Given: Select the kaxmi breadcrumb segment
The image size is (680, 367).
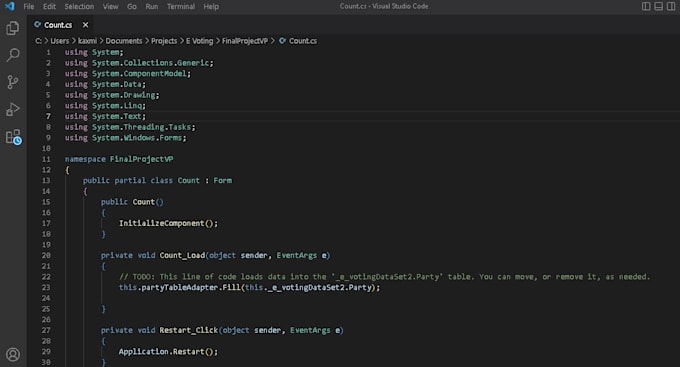Looking at the screenshot, I should point(87,41).
